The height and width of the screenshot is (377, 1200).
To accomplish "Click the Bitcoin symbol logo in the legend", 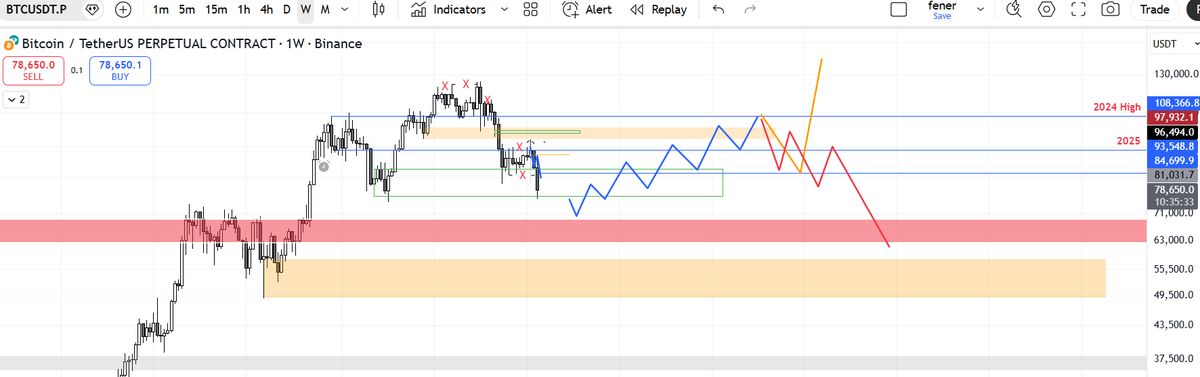I will coord(11,44).
